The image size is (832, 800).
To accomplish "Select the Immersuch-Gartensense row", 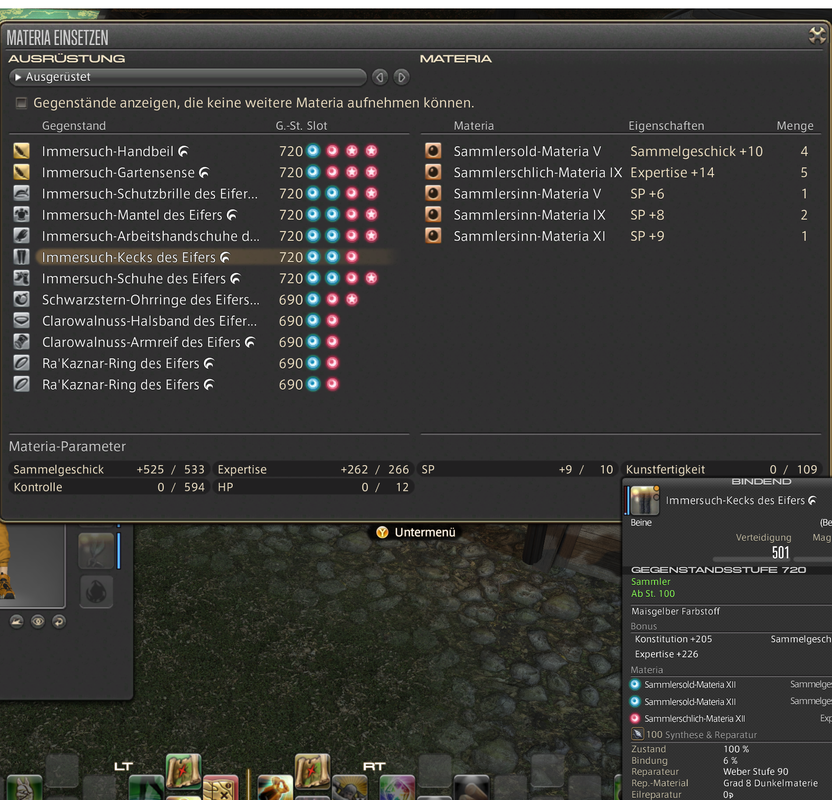I will coord(210,172).
